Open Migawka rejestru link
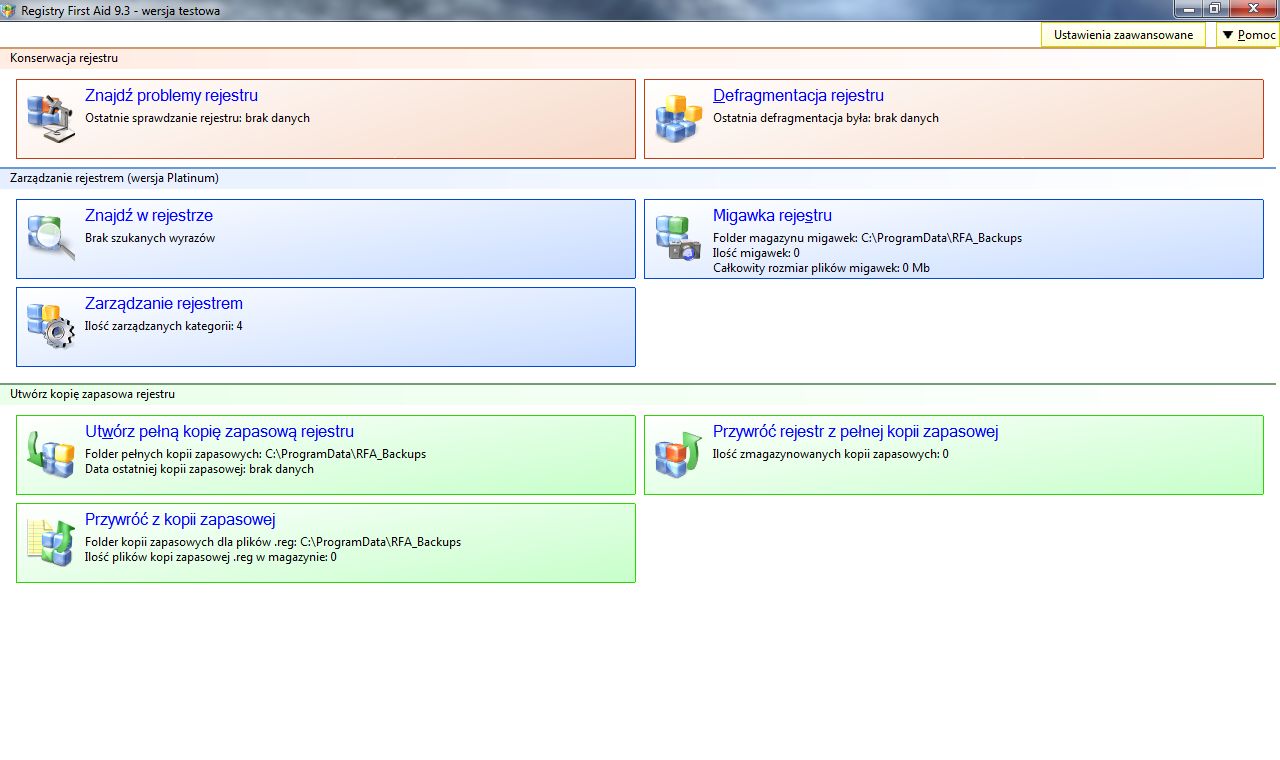Image resolution: width=1280 pixels, height=760 pixels. pos(772,216)
